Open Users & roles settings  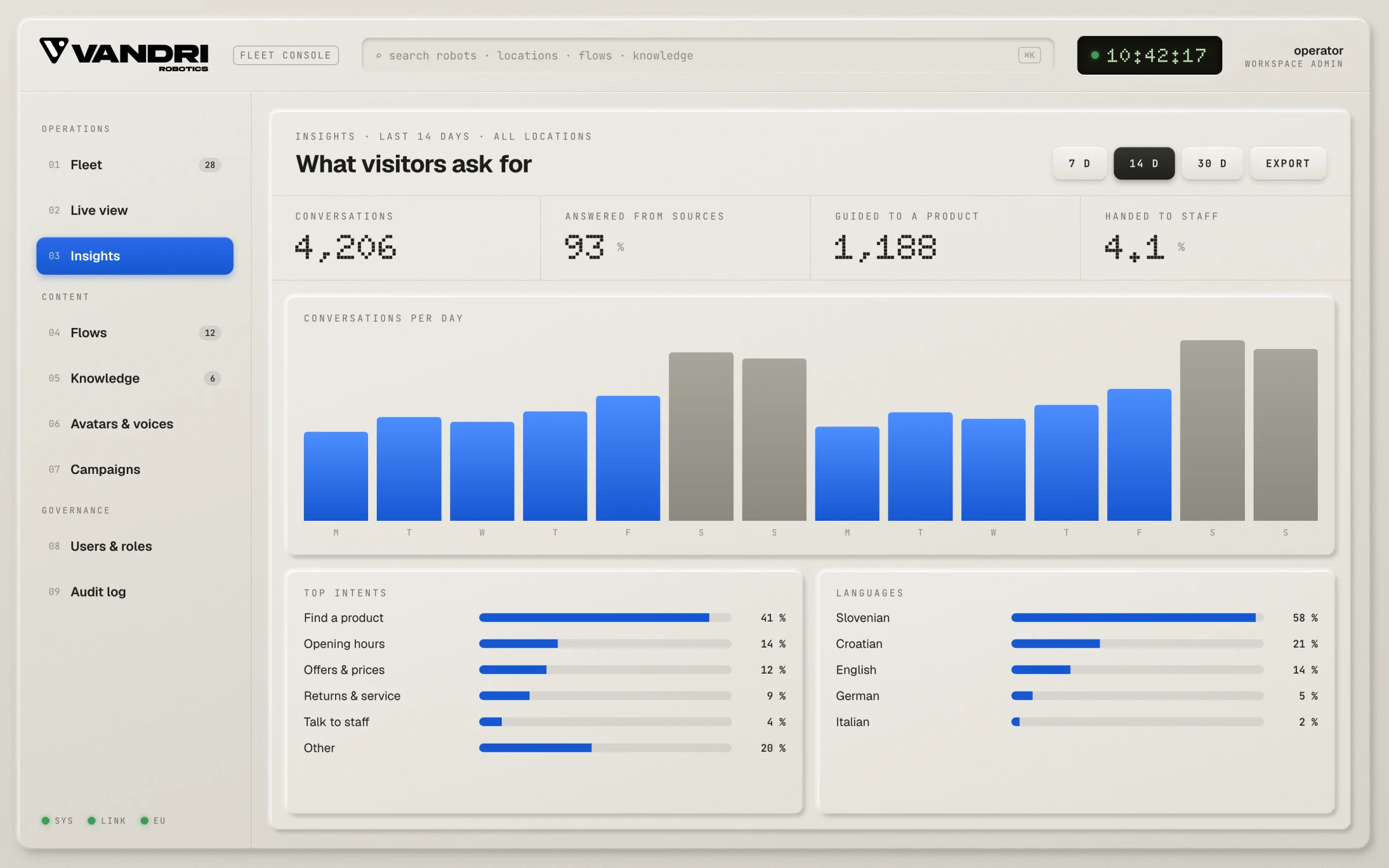click(135, 546)
